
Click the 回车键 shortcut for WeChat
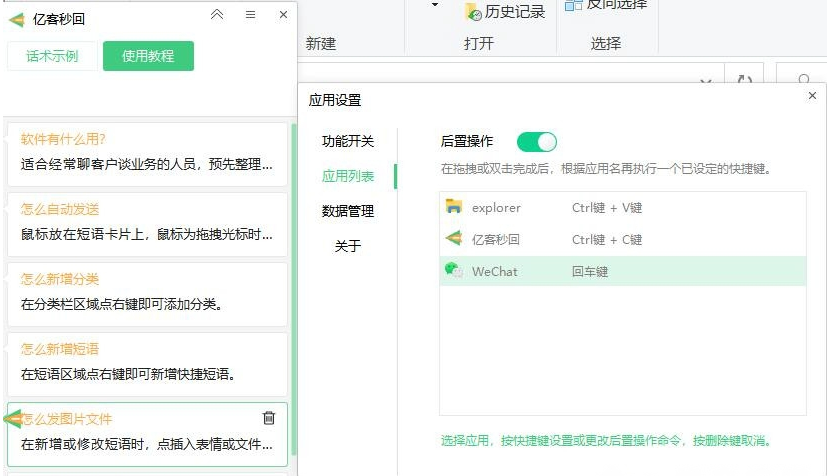coord(590,272)
